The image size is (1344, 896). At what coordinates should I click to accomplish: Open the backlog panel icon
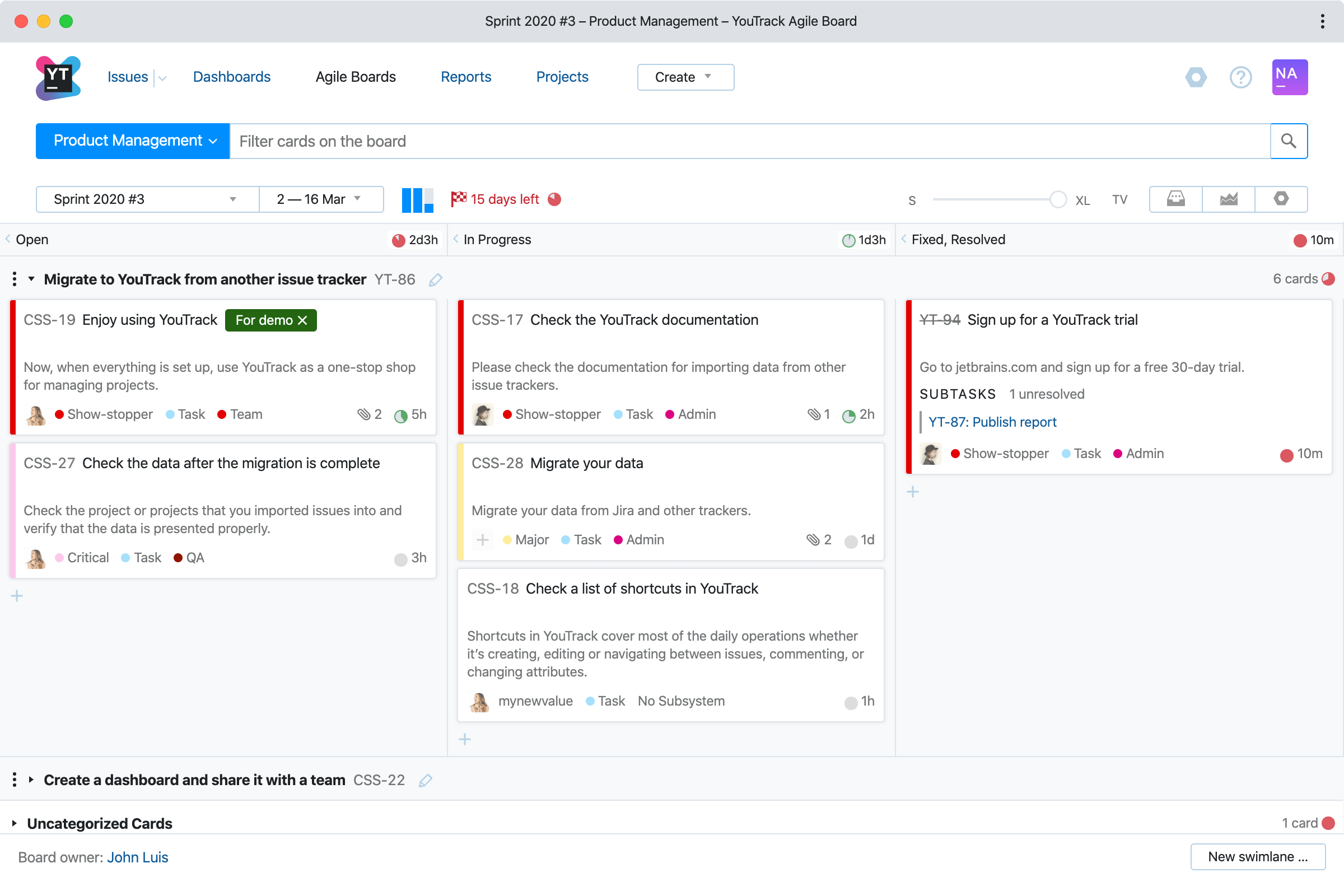point(1175,199)
